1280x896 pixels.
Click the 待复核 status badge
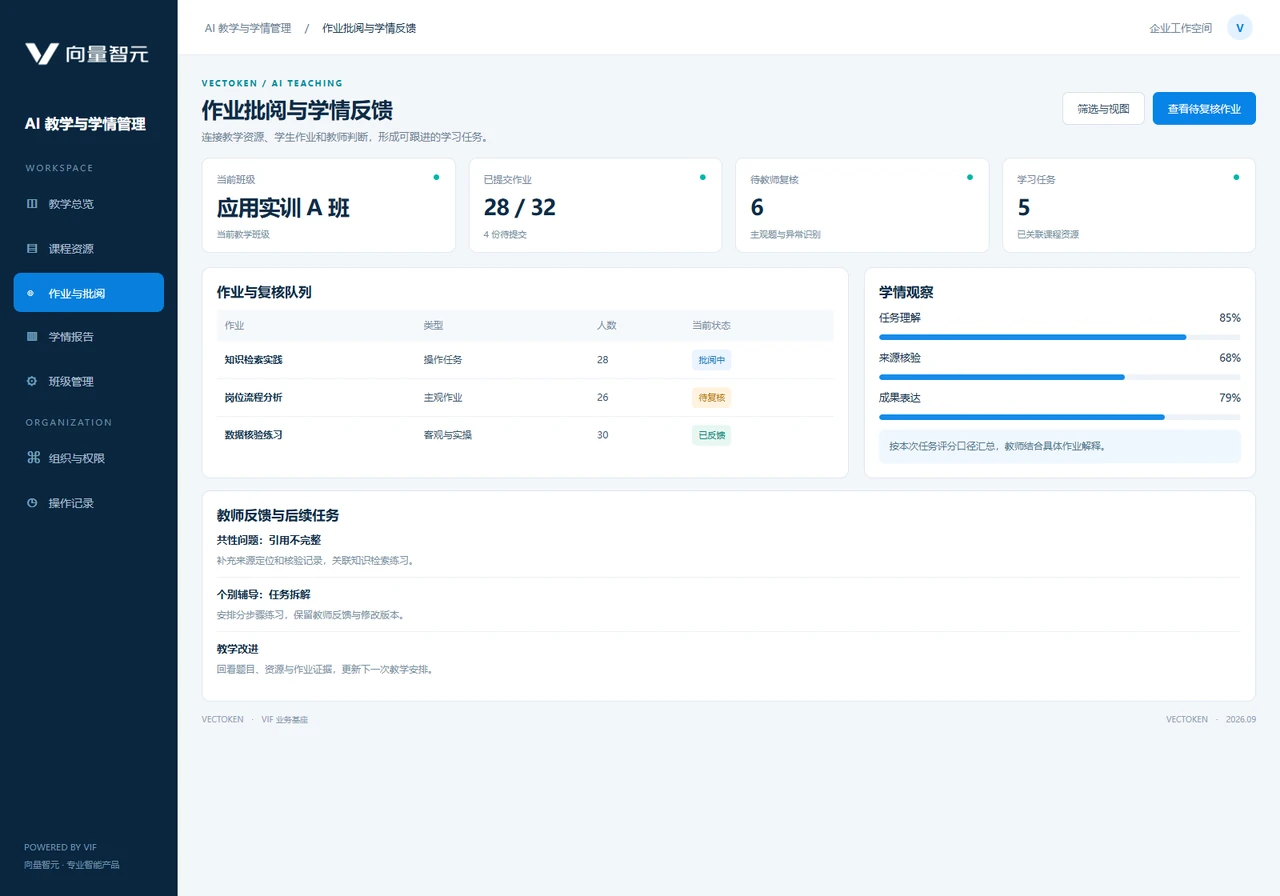pos(712,397)
